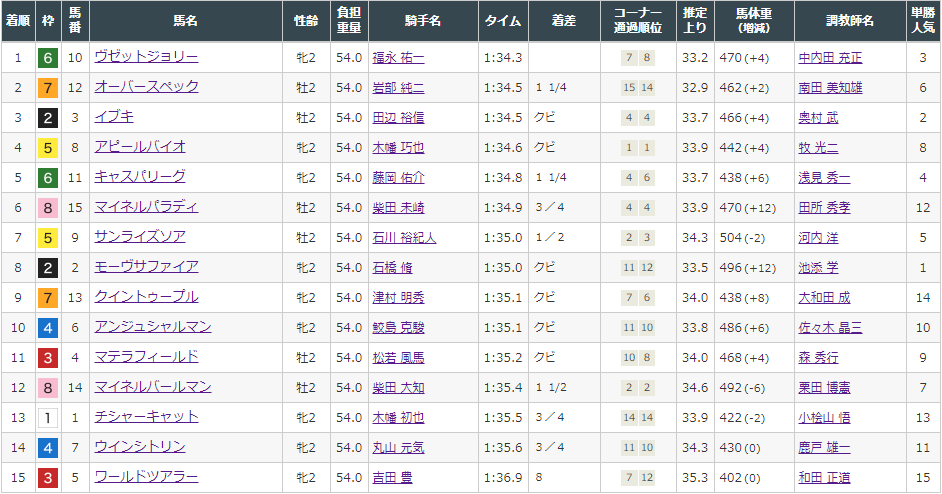The height and width of the screenshot is (494, 942).
Task: Select winning time 1:34.3 cell
Action: pyautogui.click(x=503, y=58)
